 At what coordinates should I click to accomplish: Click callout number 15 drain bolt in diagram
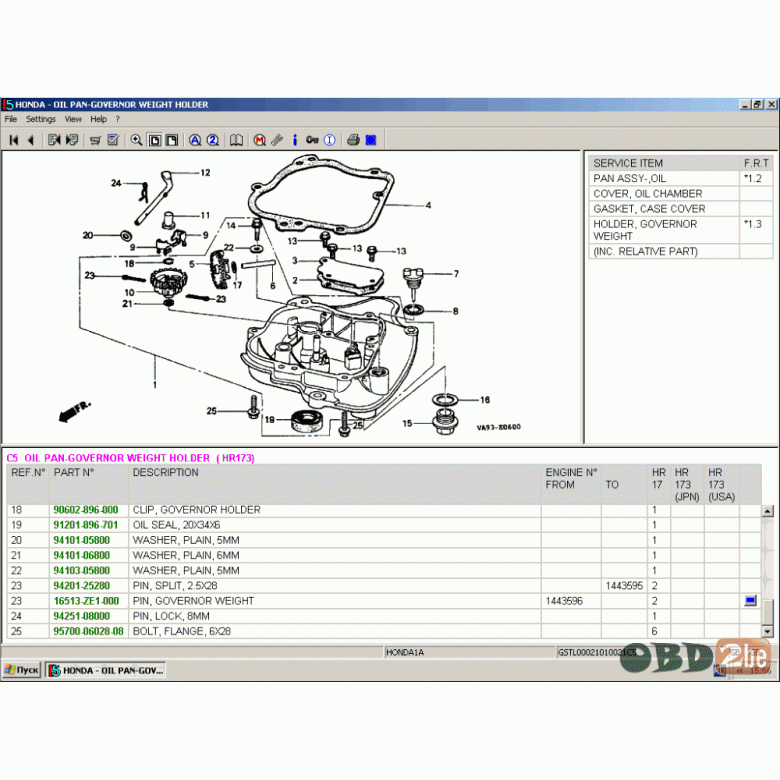coord(407,423)
